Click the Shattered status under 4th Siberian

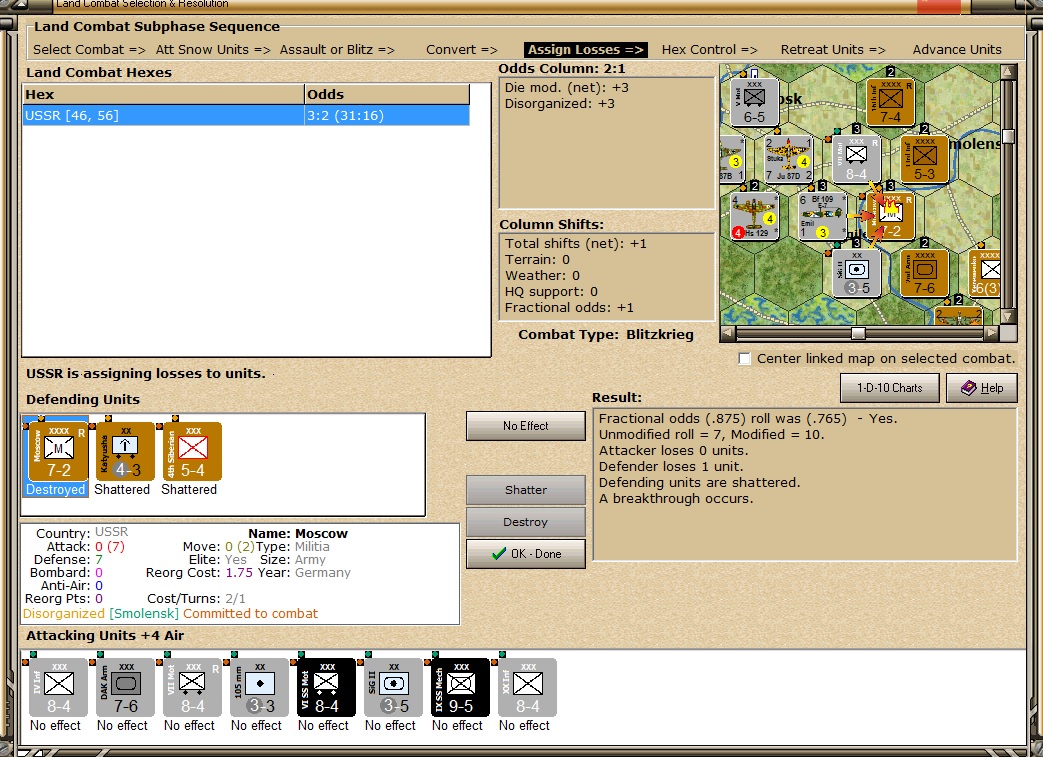(x=189, y=490)
